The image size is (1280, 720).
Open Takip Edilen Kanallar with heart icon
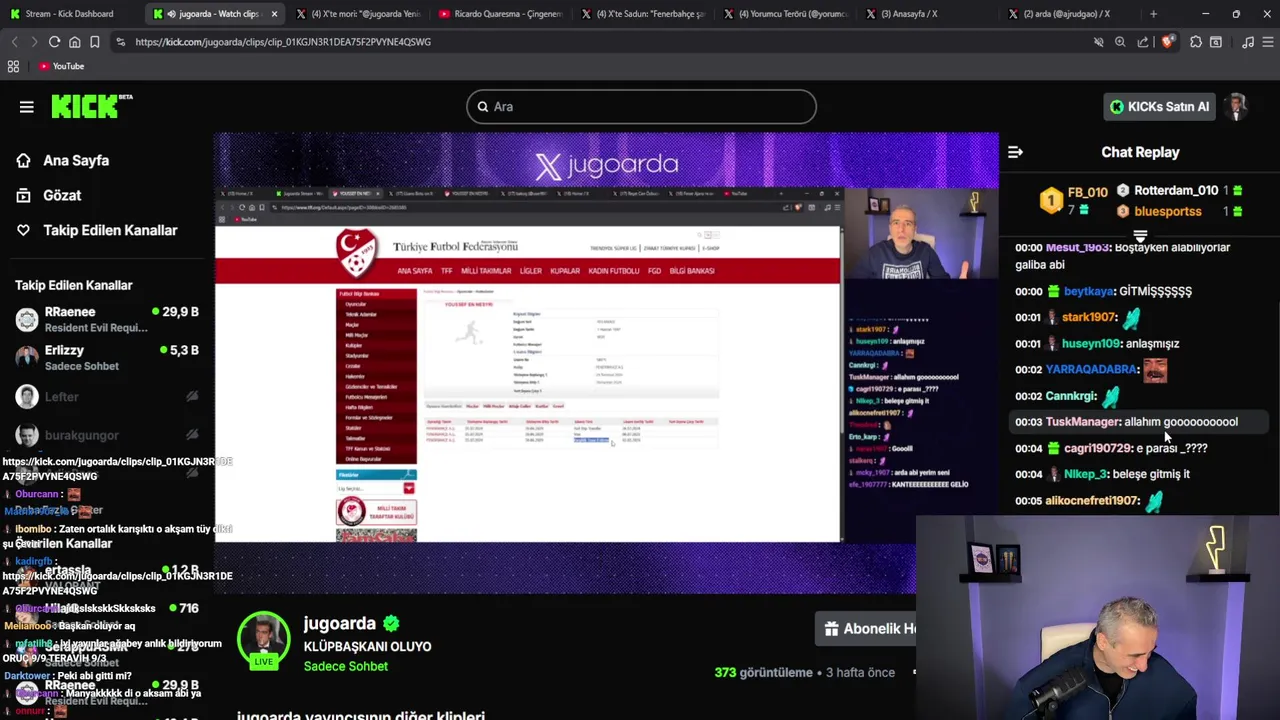click(x=96, y=230)
